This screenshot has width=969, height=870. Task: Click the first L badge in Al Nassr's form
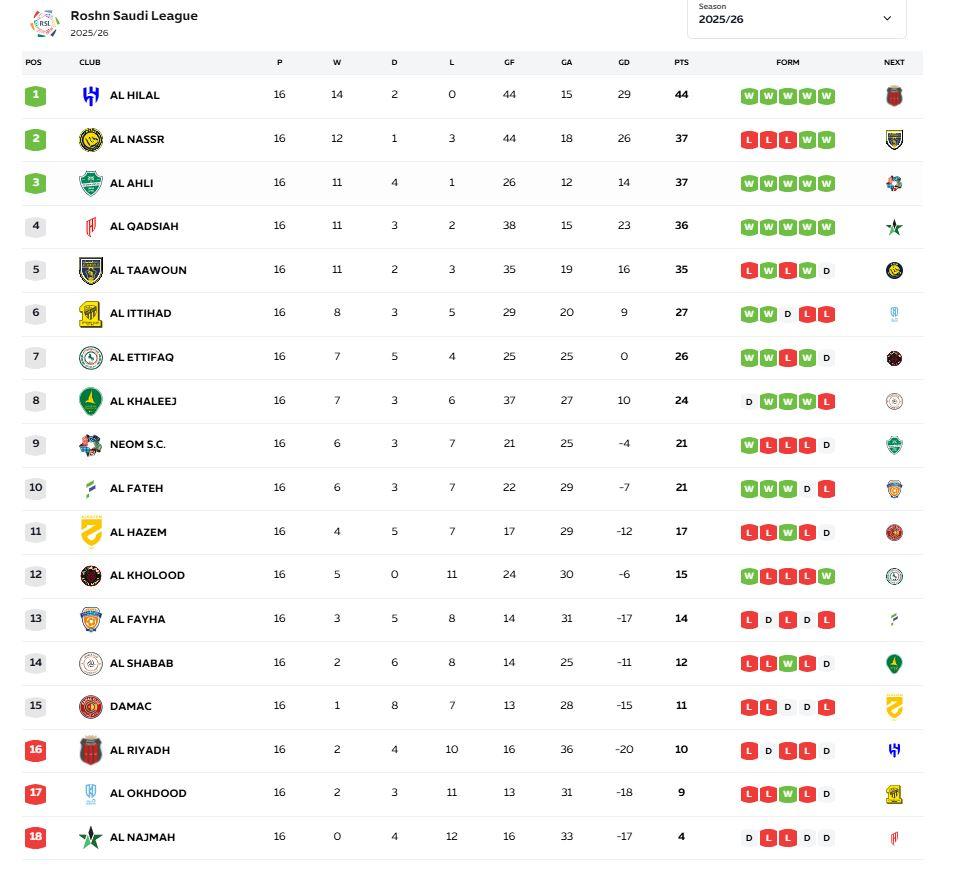click(x=749, y=139)
